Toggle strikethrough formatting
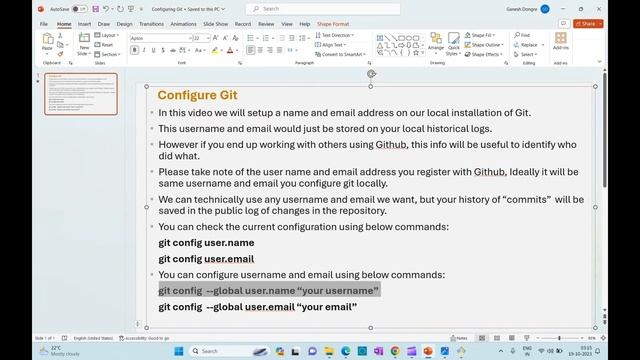Image resolution: width=640 pixels, height=360 pixels. [x=173, y=50]
